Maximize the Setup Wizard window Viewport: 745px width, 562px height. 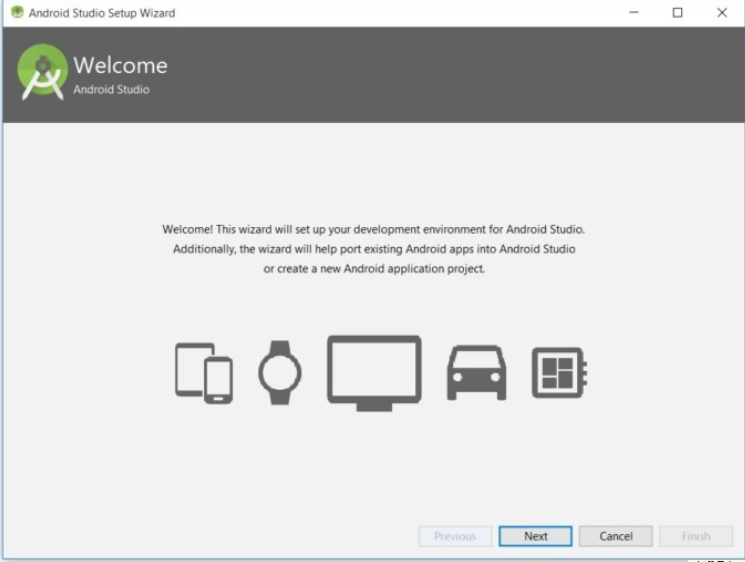[678, 12]
